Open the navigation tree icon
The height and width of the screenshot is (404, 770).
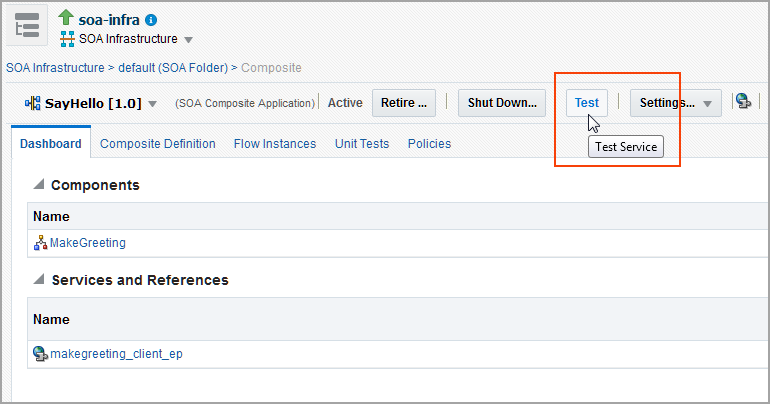27,26
